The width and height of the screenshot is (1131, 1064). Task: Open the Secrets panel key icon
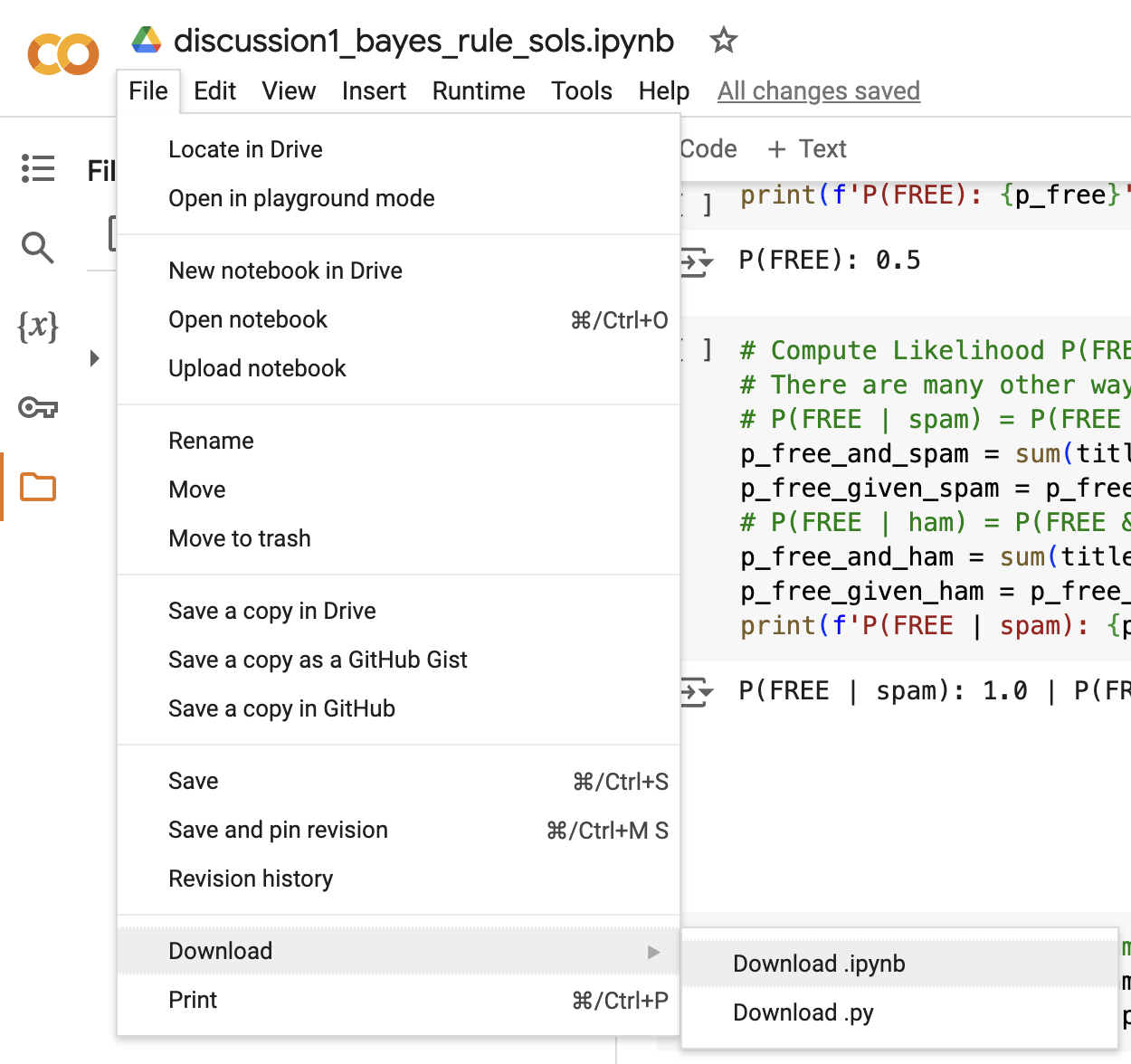tap(37, 407)
